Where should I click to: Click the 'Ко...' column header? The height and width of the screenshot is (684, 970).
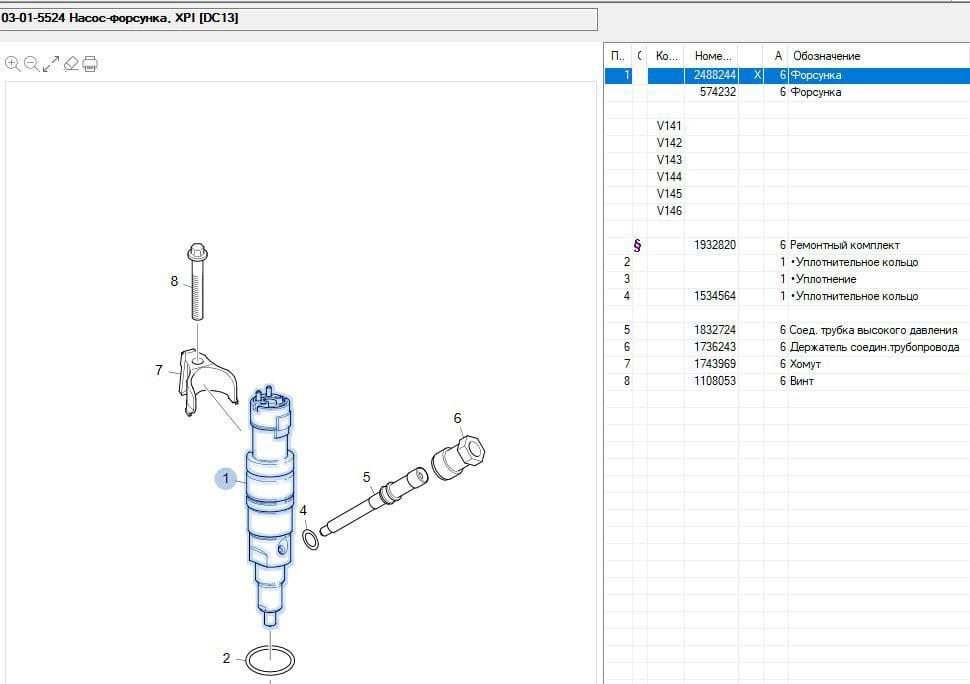667,56
